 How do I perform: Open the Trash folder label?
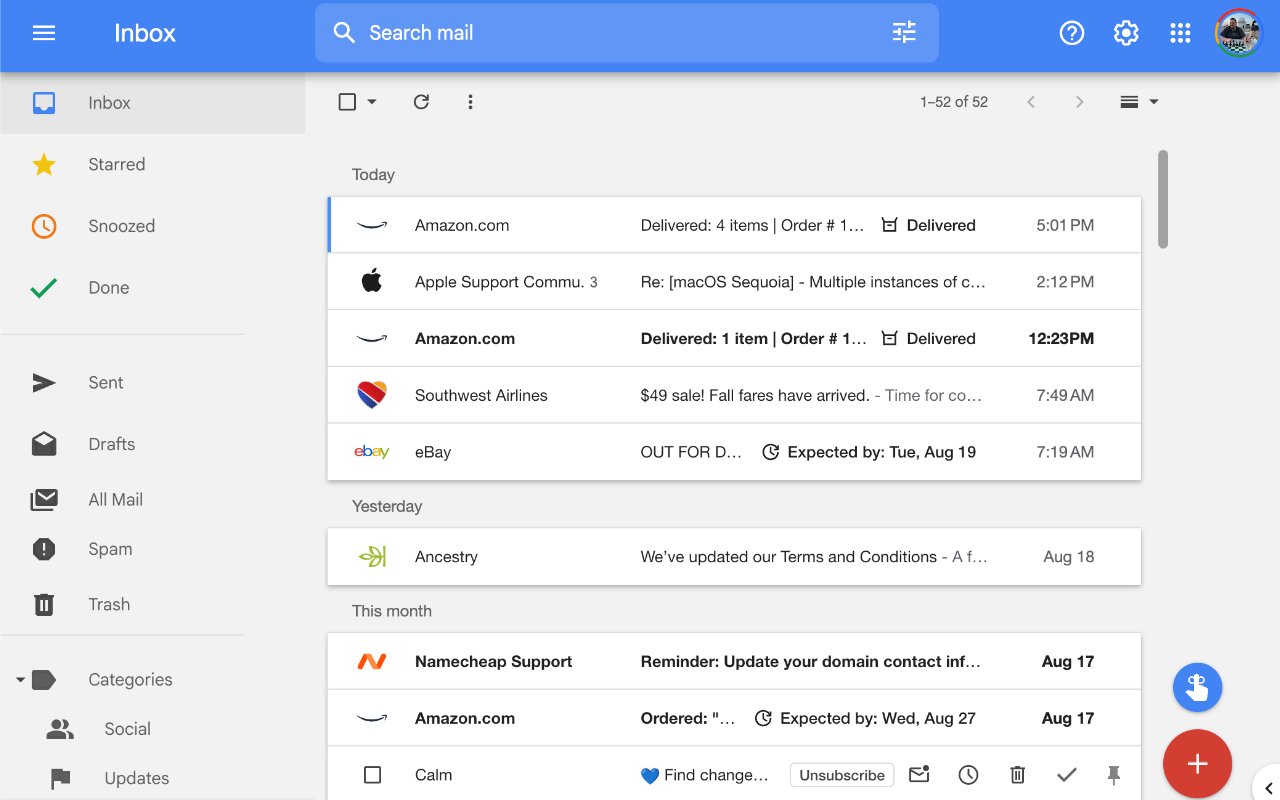point(109,604)
